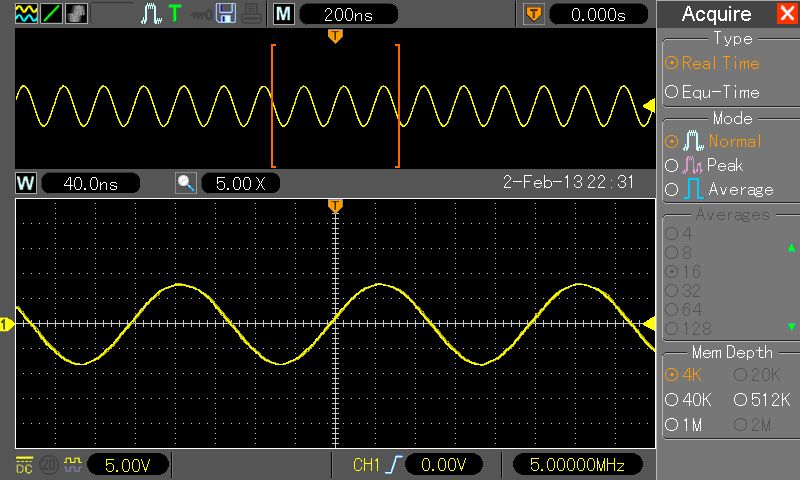Select 20K memory depth

tap(757, 375)
